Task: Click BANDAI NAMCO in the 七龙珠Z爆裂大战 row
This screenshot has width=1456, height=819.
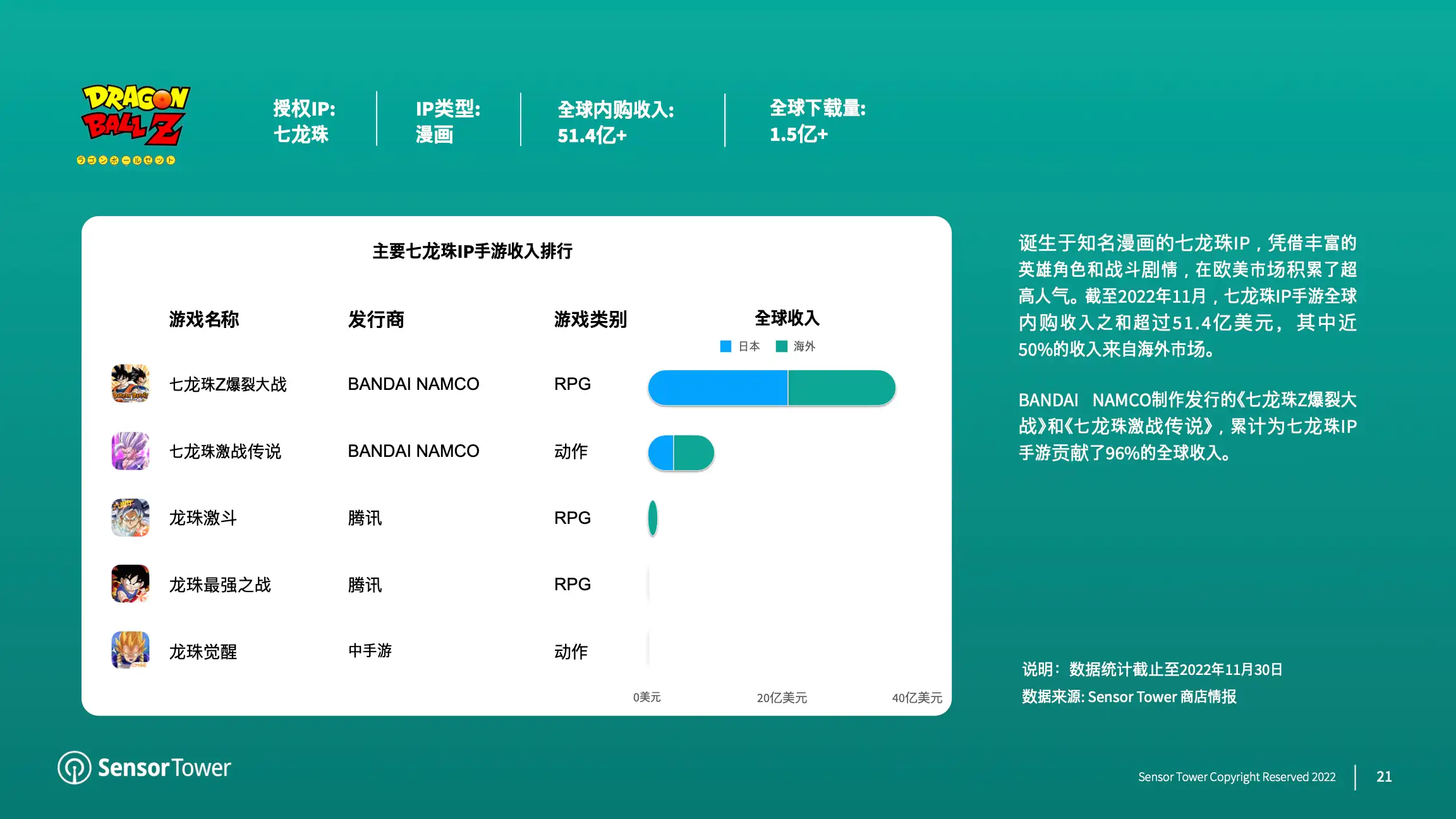Action: coord(413,384)
